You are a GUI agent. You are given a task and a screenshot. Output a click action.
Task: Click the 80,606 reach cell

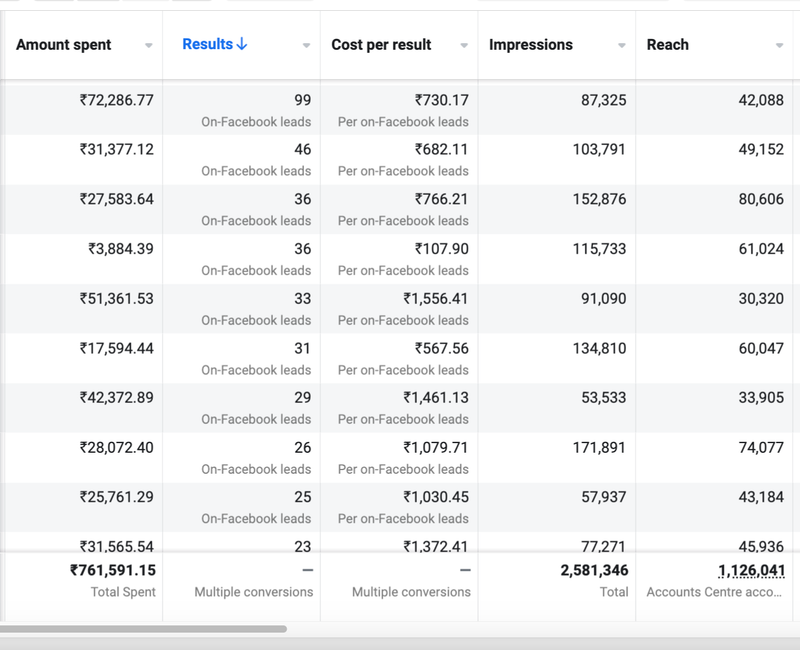pos(761,199)
